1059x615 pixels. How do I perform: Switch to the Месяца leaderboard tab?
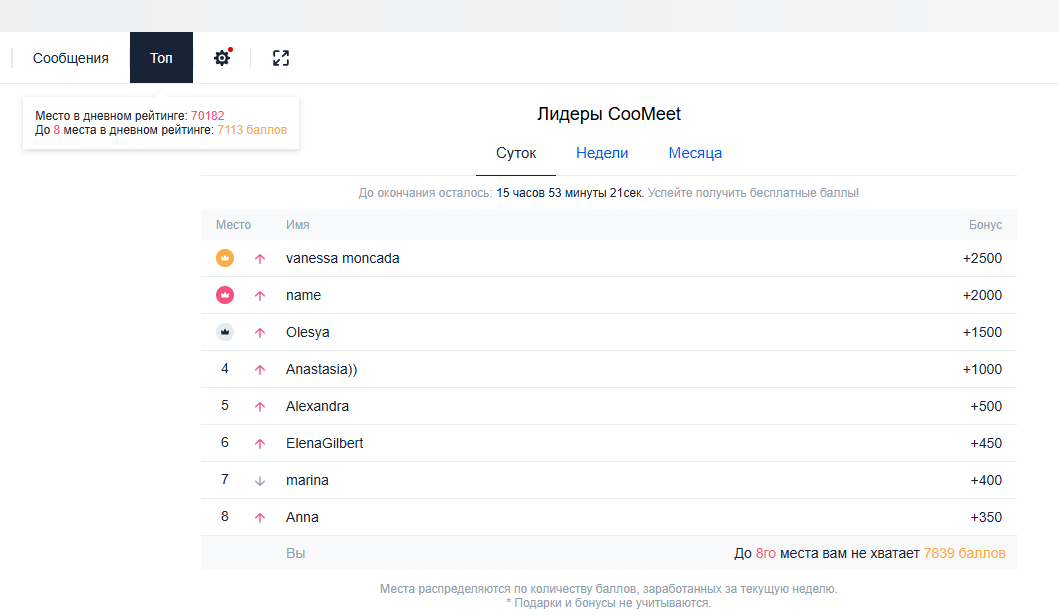[x=695, y=153]
